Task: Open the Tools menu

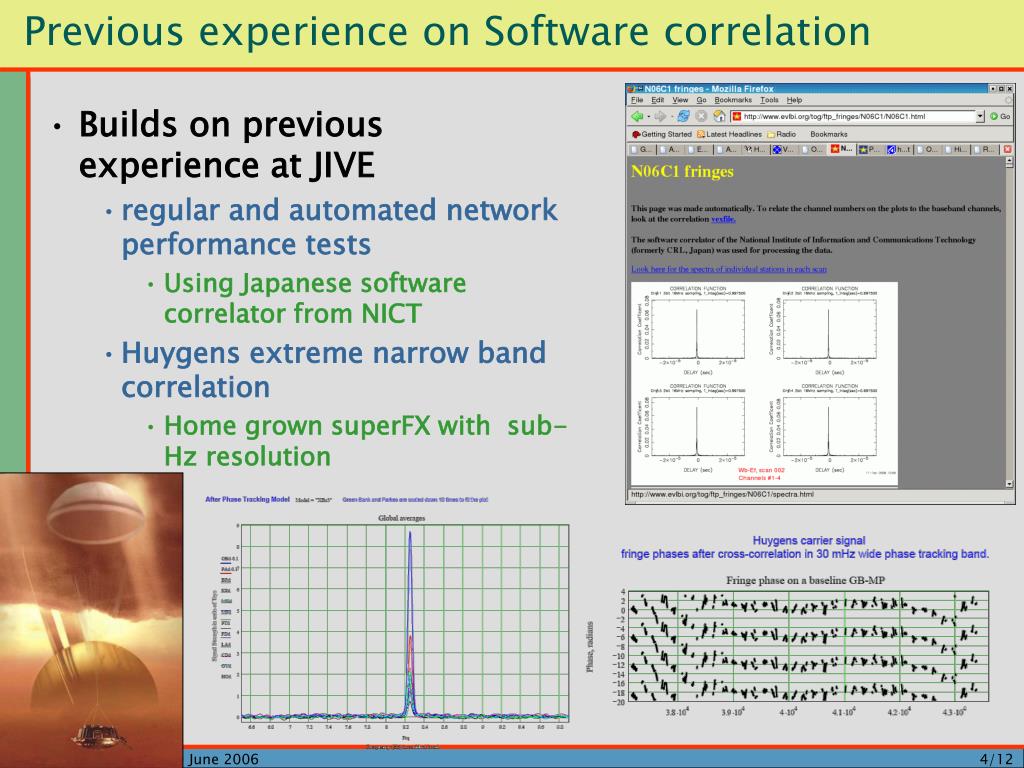Action: coord(769,100)
